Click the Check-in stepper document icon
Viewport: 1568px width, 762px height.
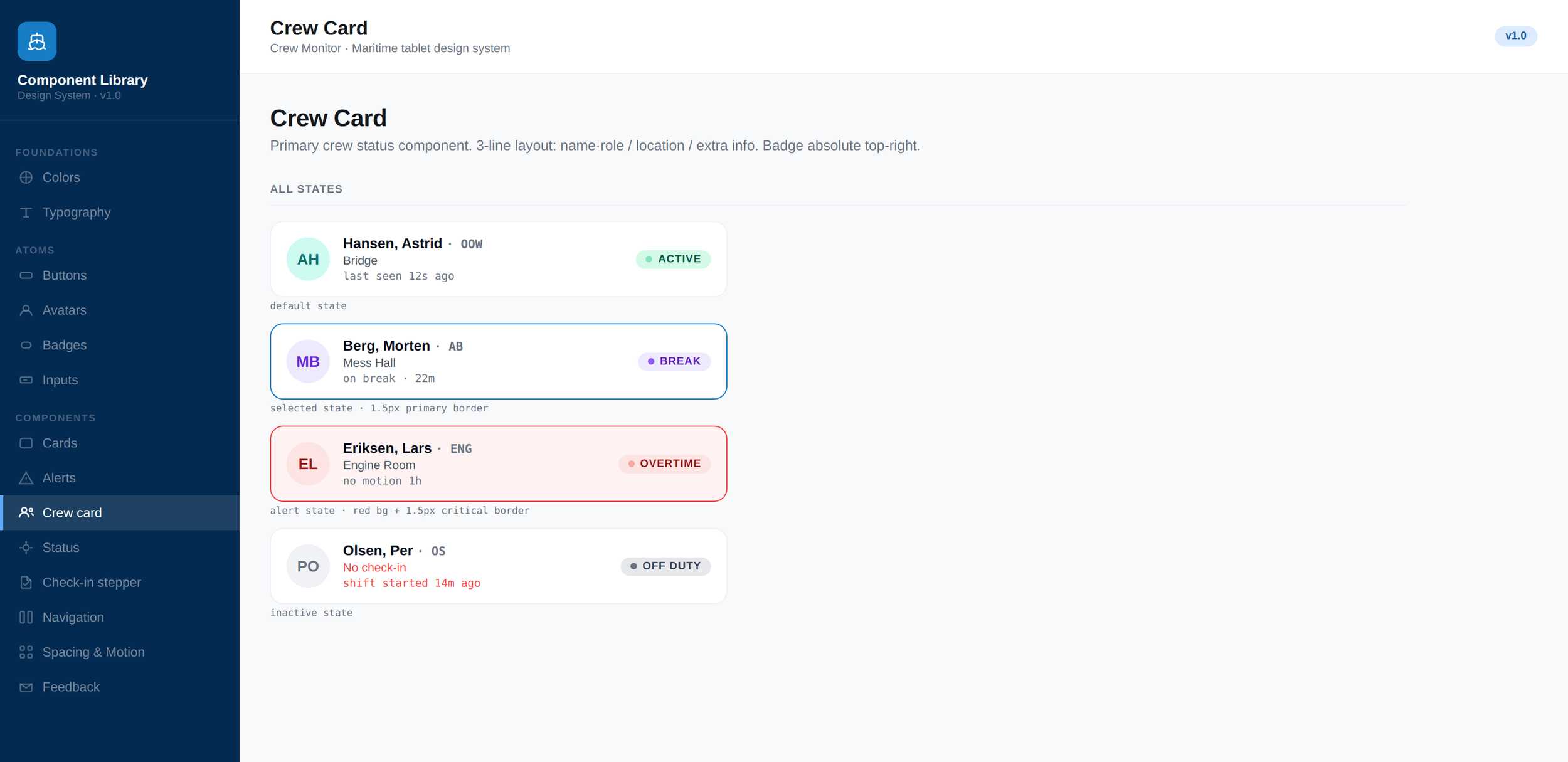[26, 583]
